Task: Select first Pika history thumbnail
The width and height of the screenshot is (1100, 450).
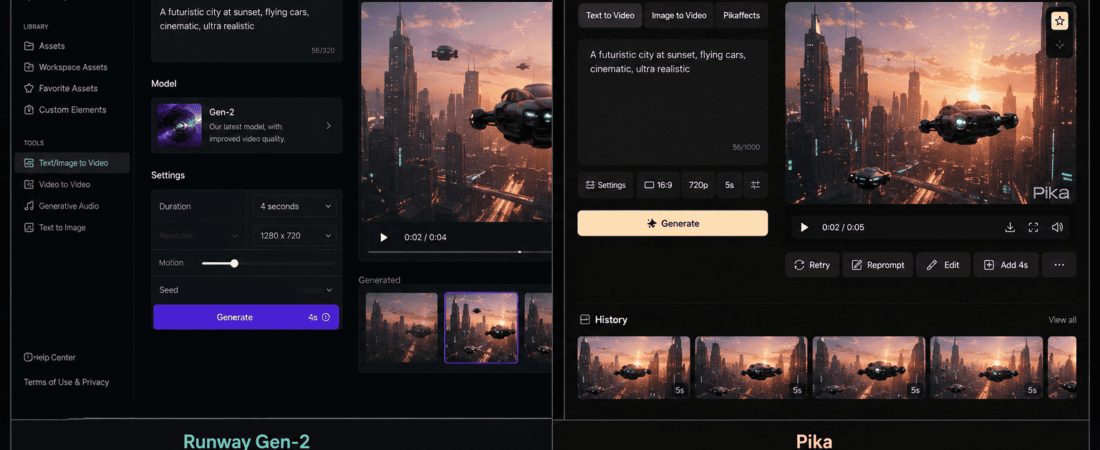Action: [x=633, y=368]
